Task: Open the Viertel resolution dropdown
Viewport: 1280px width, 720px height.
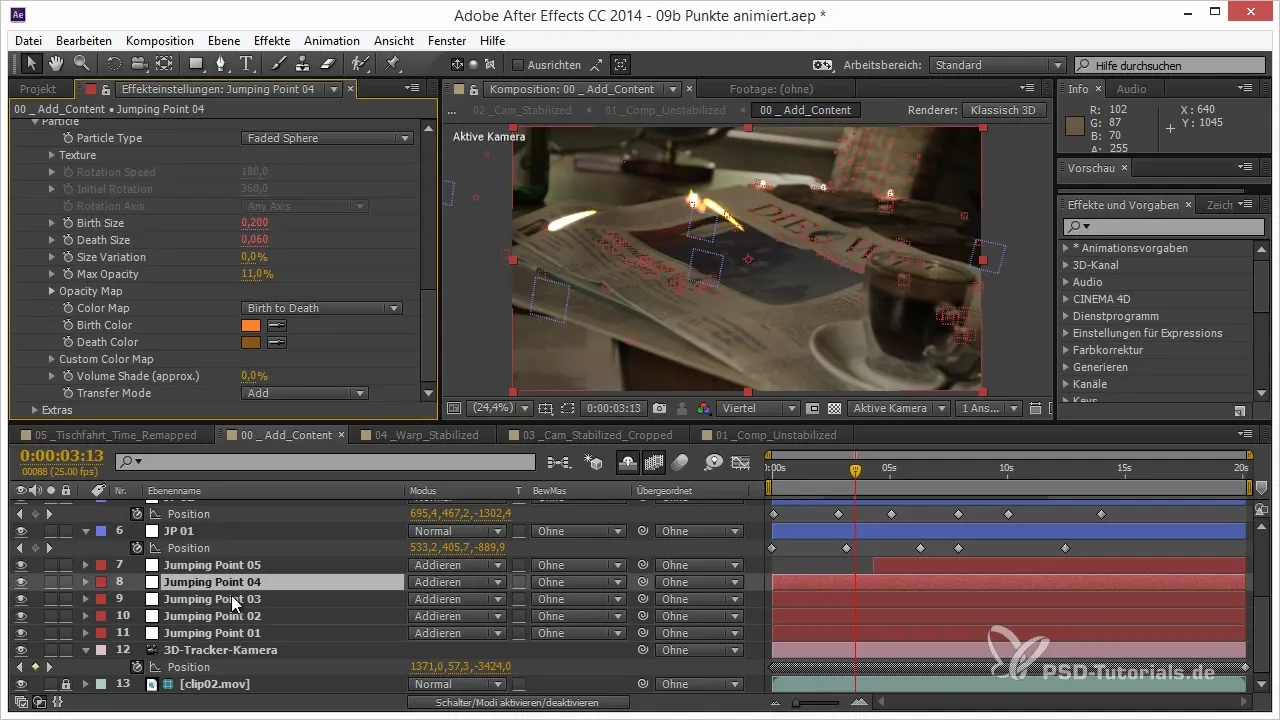Action: coord(762,408)
